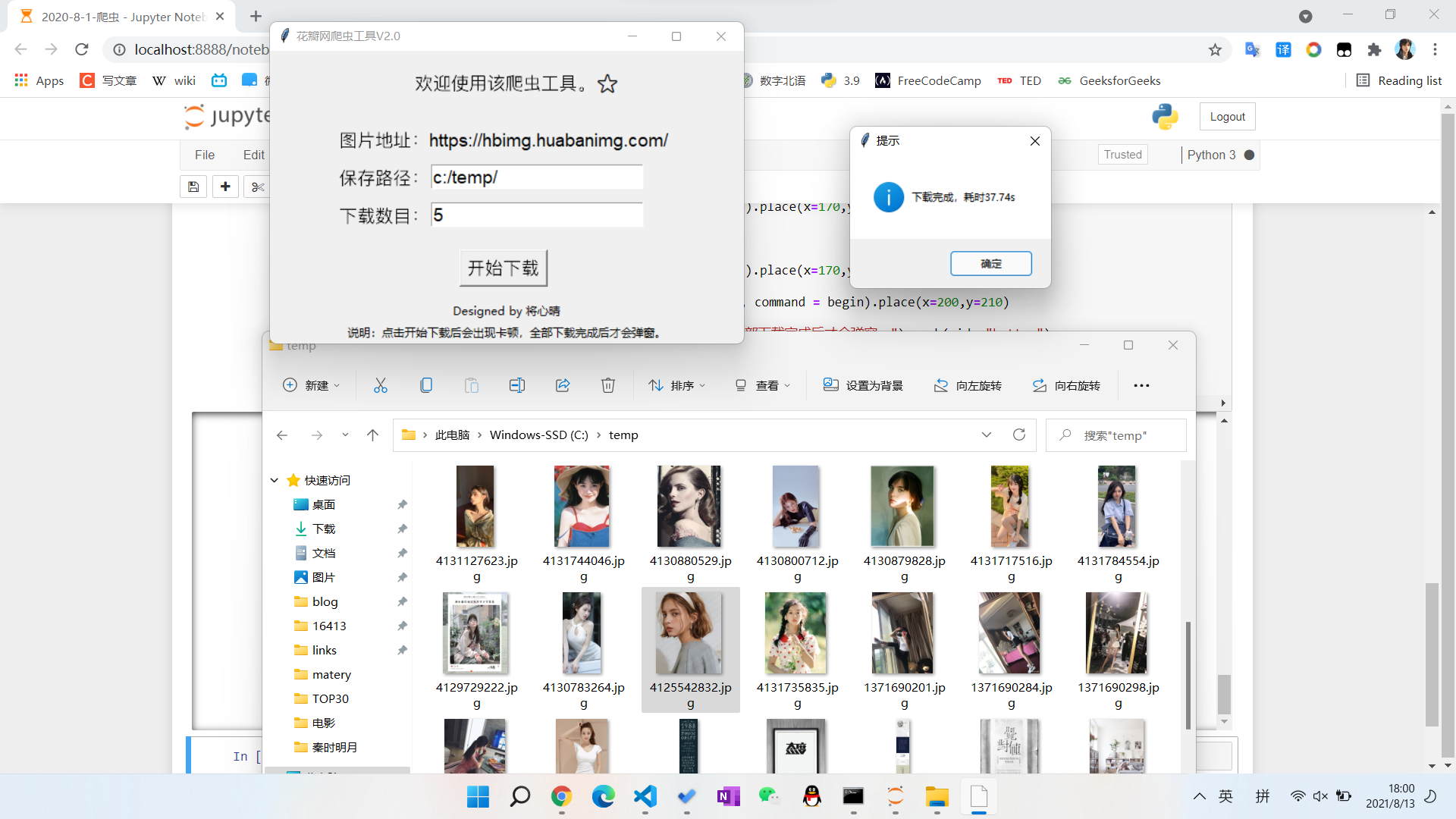Click the 下载数目 input field
The height and width of the screenshot is (819, 1456).
tap(537, 215)
